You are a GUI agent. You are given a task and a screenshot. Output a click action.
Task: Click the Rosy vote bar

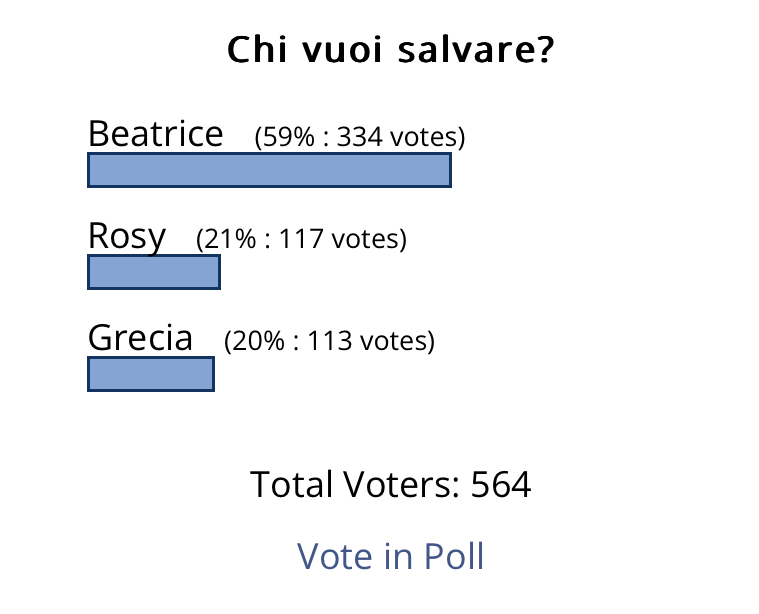pyautogui.click(x=154, y=272)
